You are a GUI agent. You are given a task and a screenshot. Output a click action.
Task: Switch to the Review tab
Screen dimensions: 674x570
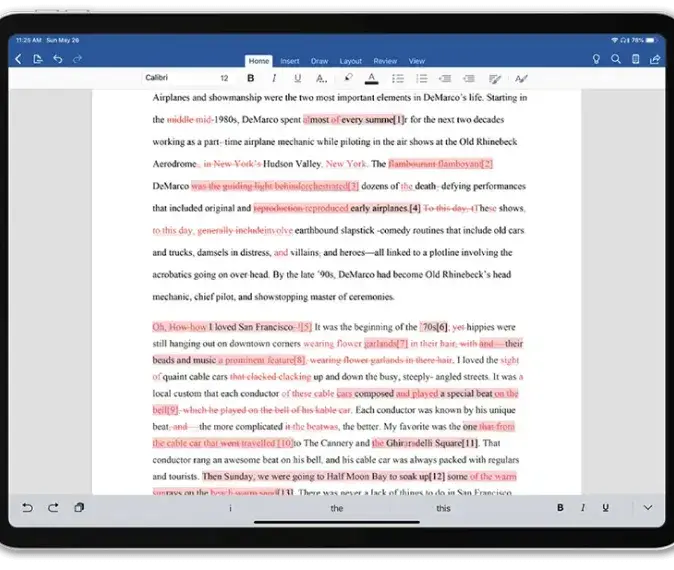coord(385,61)
